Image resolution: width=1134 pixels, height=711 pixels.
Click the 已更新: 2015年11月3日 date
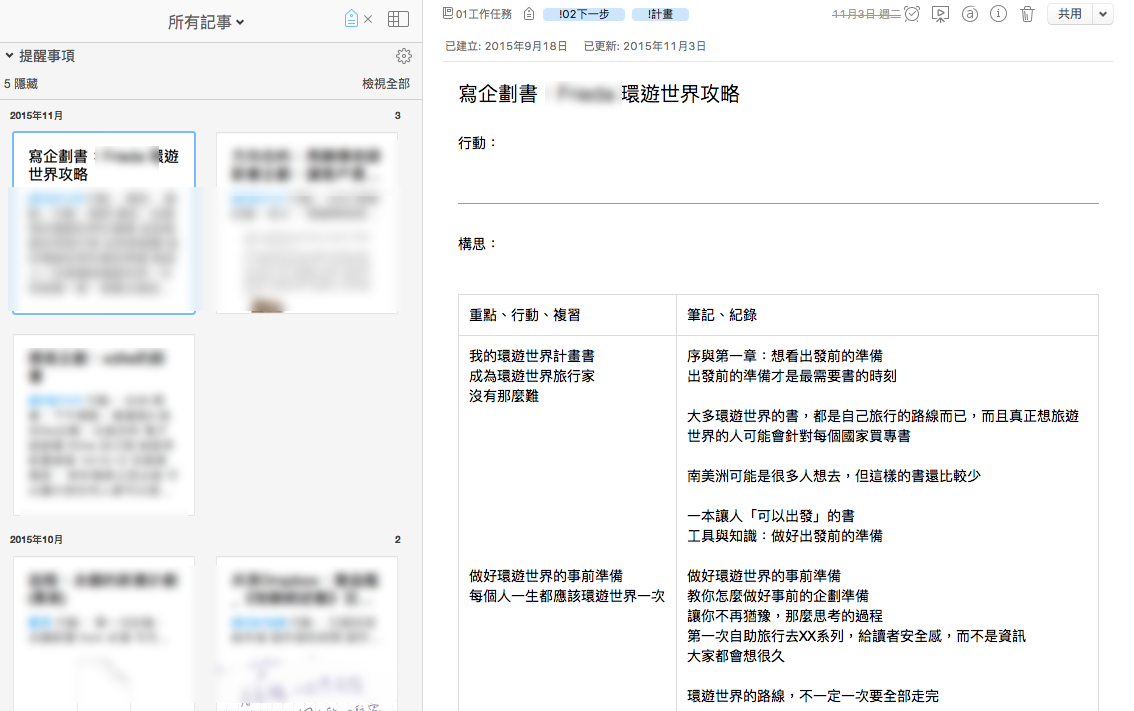tap(645, 46)
